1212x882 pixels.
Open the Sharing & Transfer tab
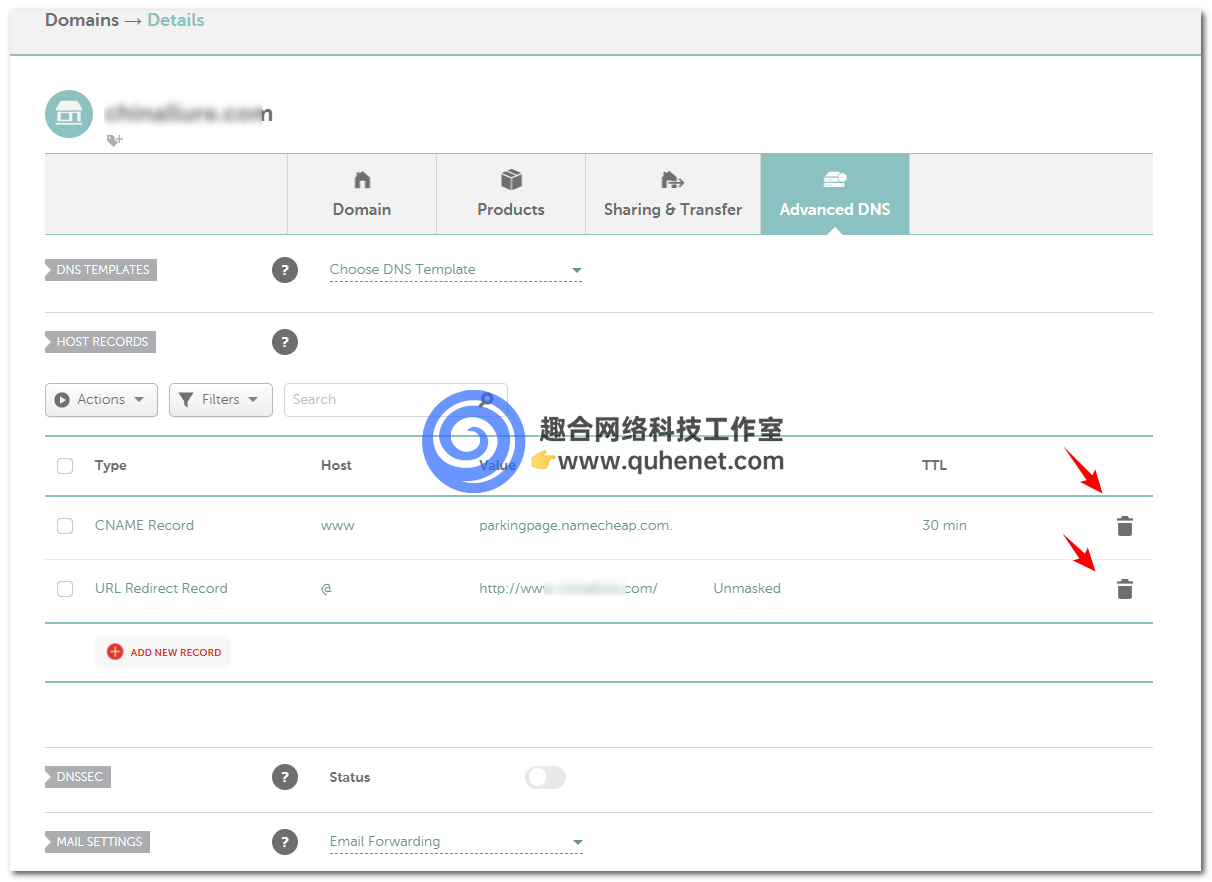[673, 194]
